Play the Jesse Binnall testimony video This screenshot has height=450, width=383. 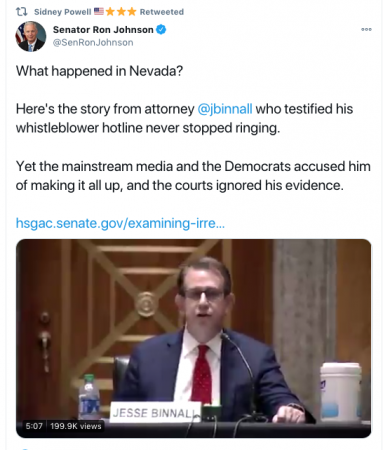tap(193, 338)
